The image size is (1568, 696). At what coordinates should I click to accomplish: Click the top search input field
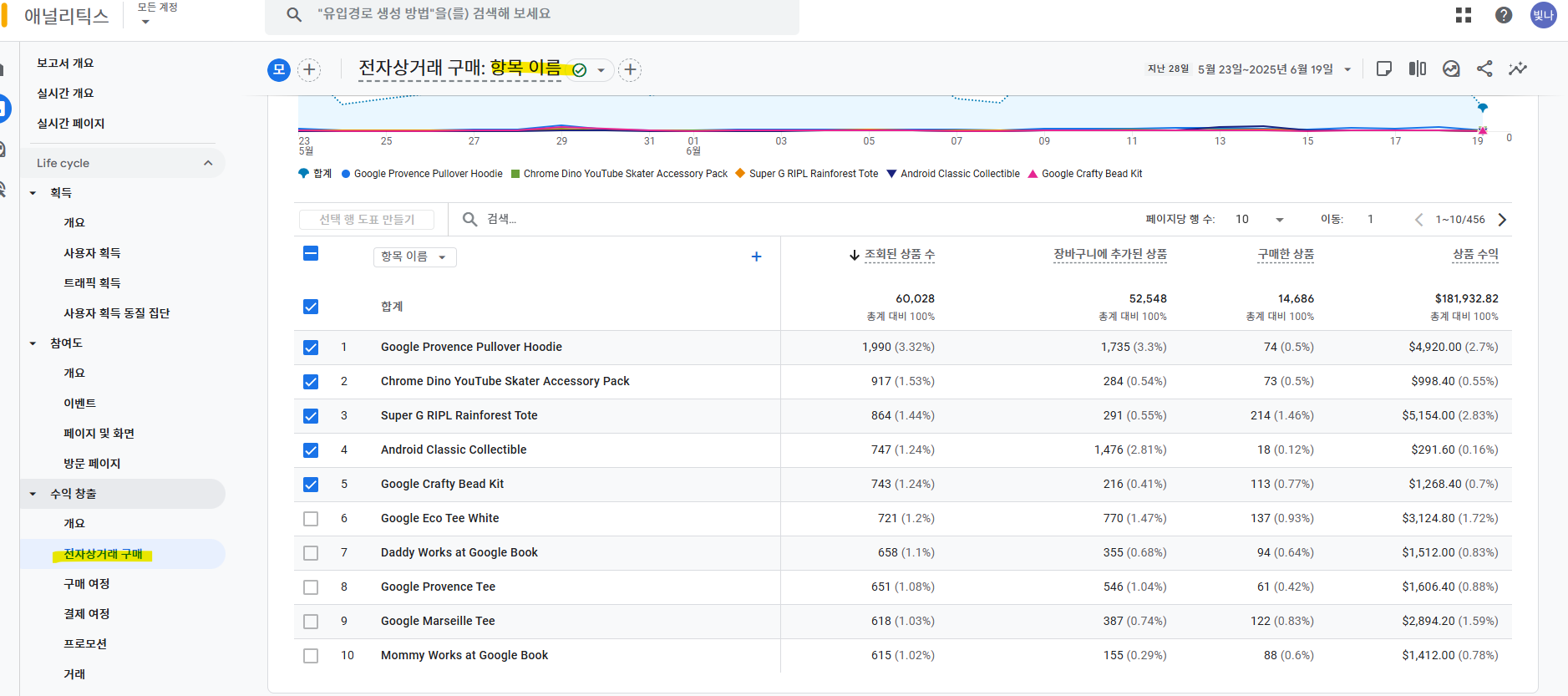531,17
